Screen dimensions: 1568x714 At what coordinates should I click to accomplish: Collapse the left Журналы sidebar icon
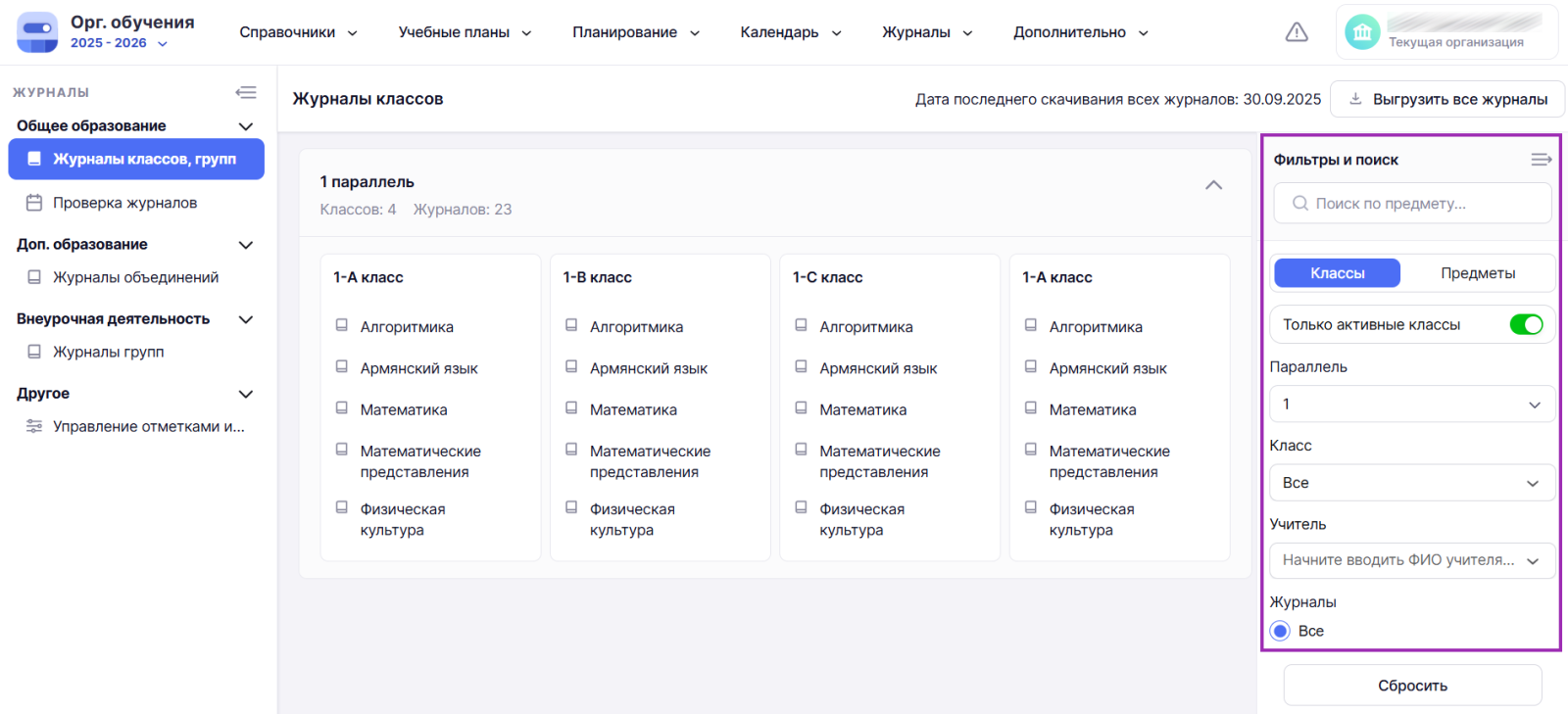click(x=246, y=92)
